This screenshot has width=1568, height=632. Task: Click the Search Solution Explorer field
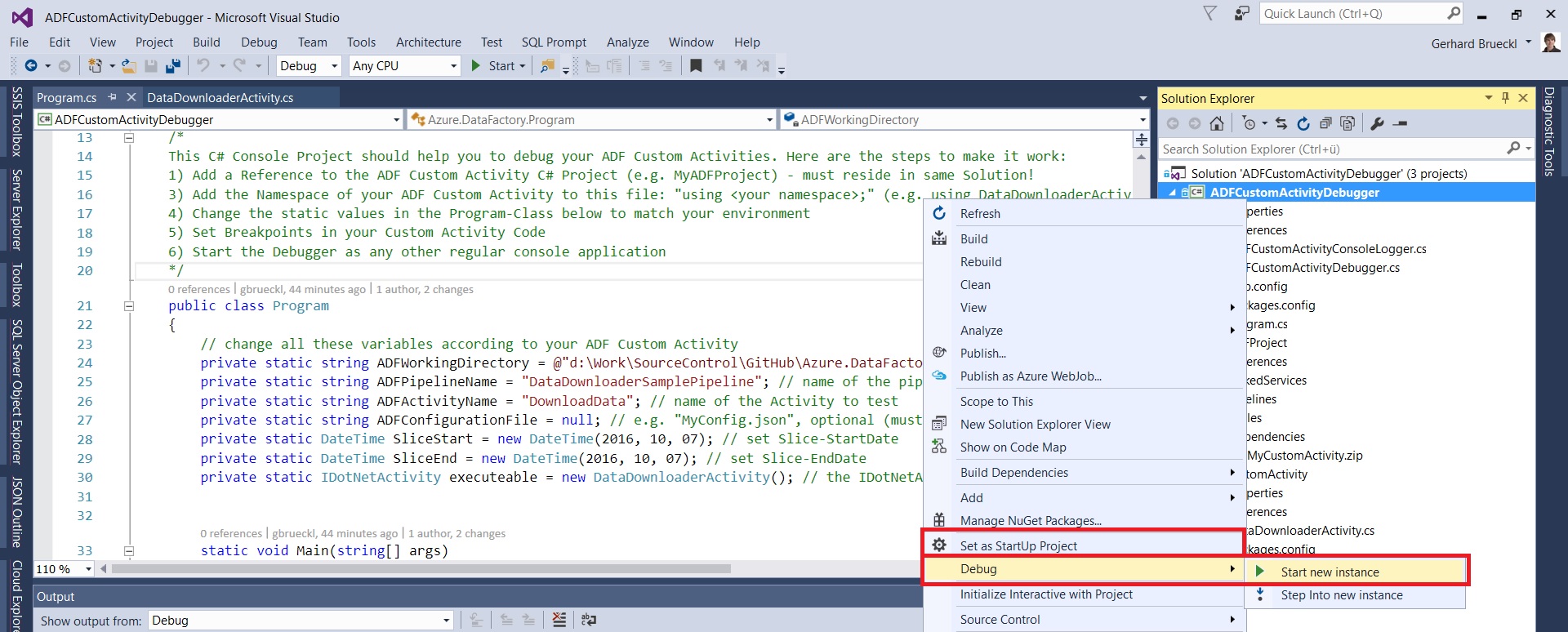(x=1333, y=149)
